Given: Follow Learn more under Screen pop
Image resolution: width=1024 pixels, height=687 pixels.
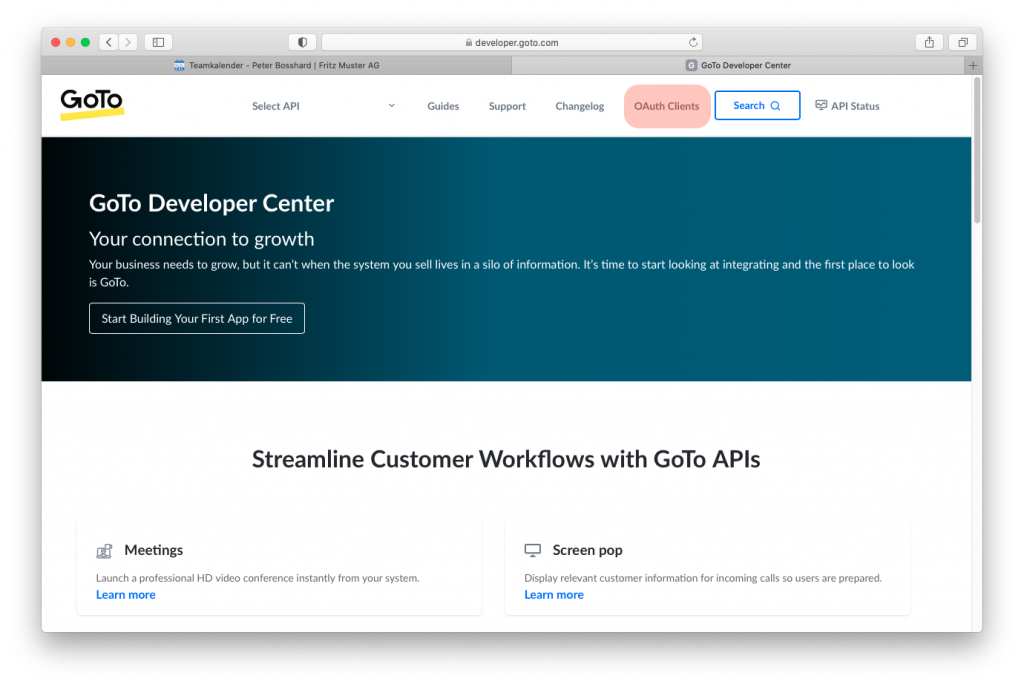Looking at the screenshot, I should [554, 595].
